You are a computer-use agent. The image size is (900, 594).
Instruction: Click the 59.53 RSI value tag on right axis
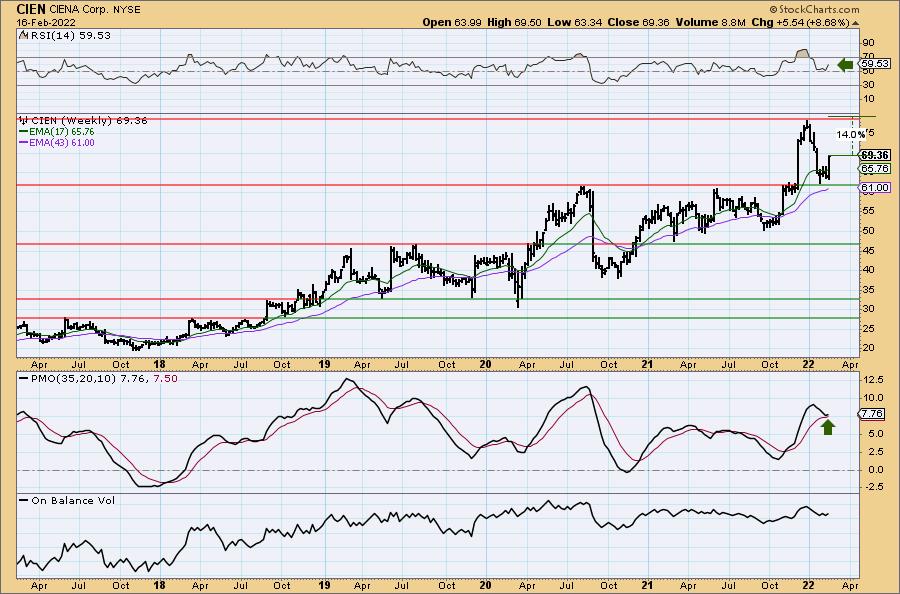pyautogui.click(x=875, y=64)
